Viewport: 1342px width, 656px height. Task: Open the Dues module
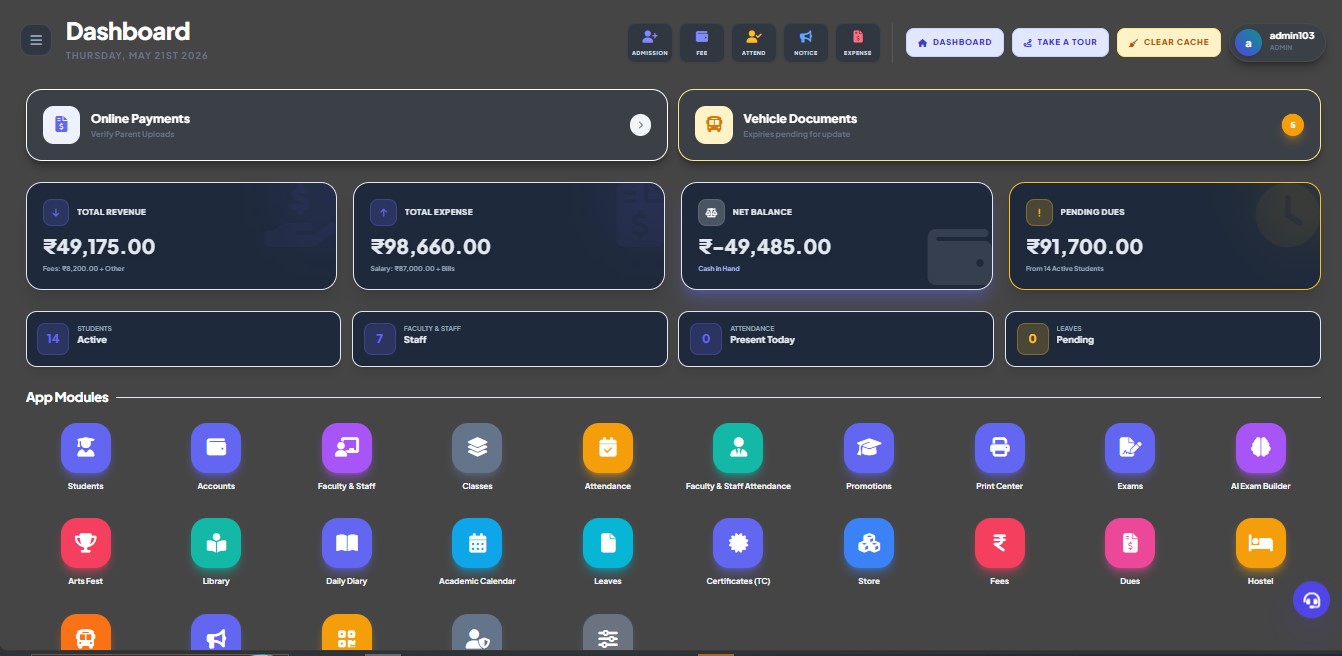tap(1130, 543)
